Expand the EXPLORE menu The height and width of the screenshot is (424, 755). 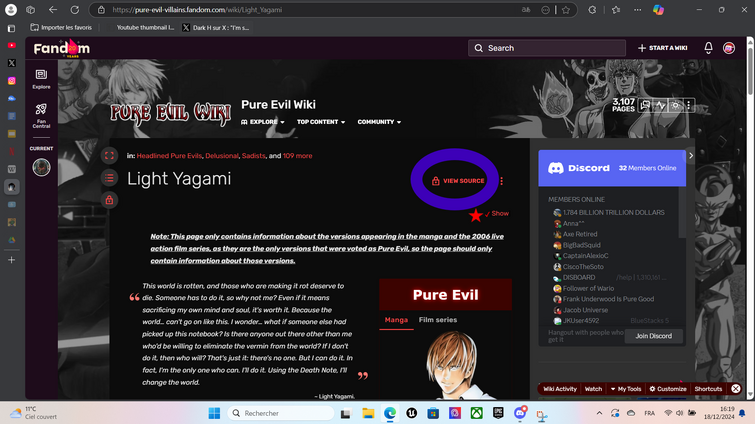263,122
